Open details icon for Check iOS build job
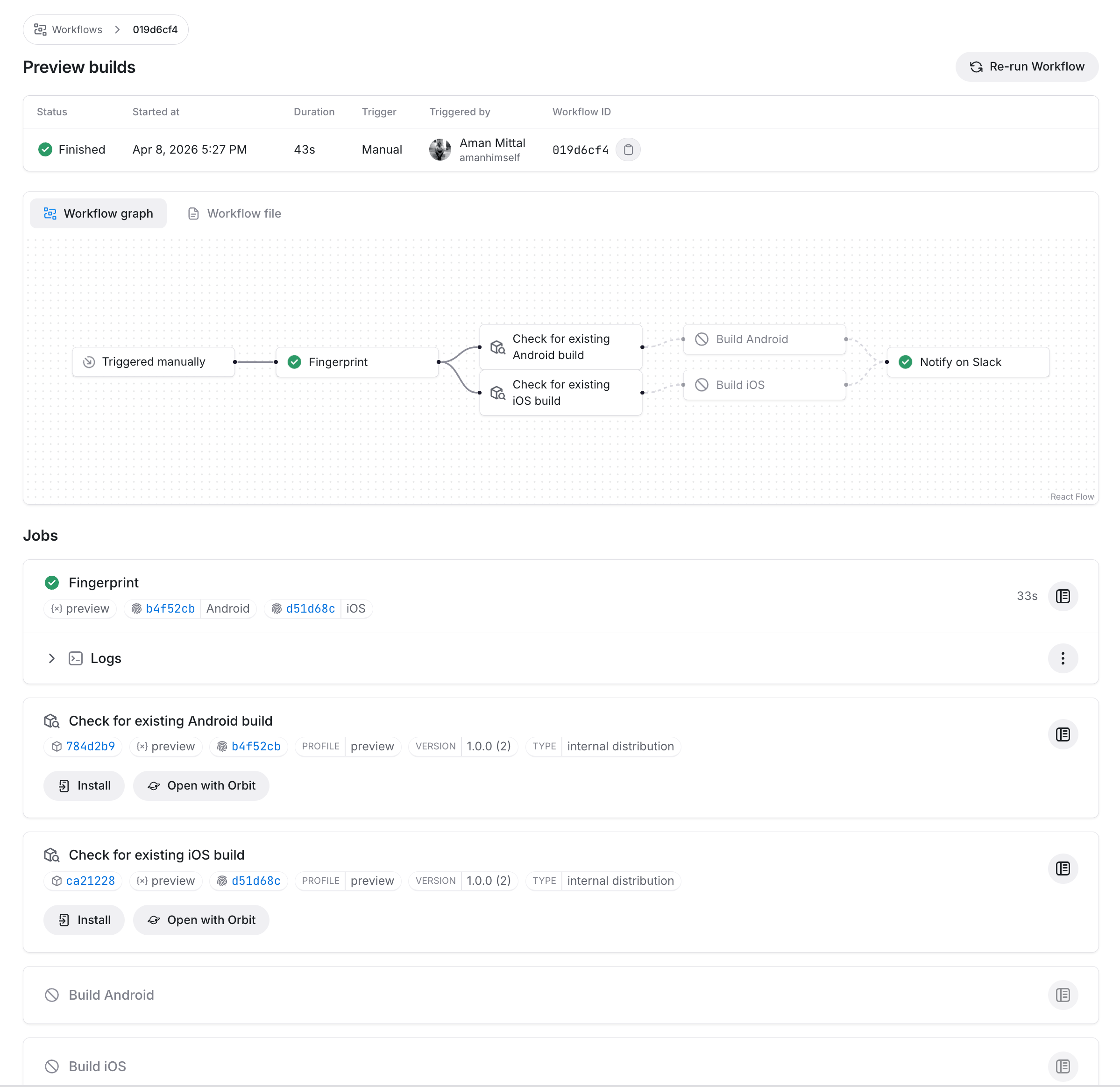Screen dimensions: 1120x1087 [x=1063, y=869]
